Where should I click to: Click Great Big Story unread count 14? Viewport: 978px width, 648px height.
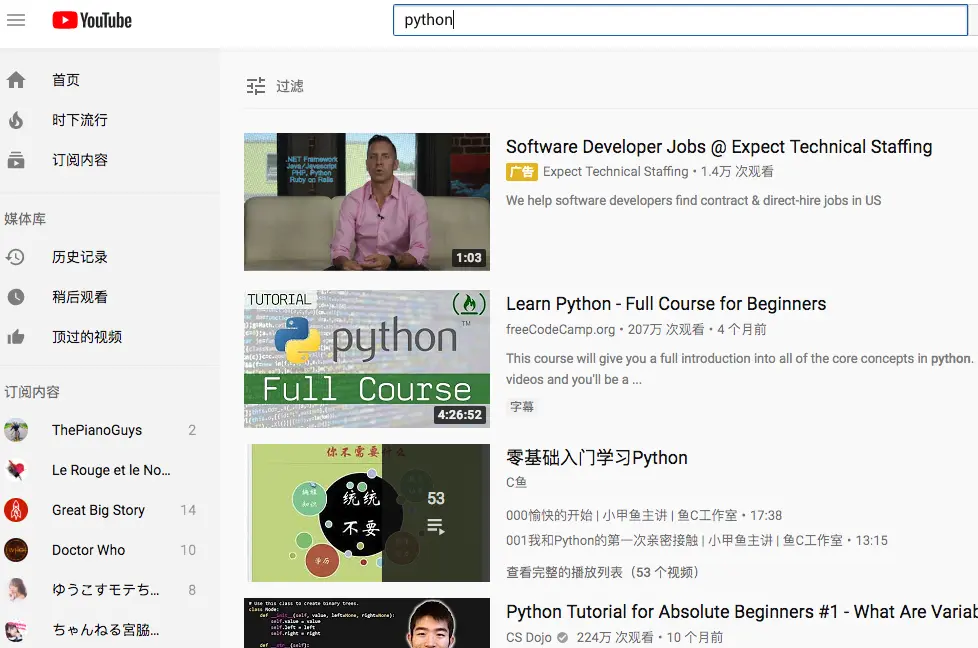pyautogui.click(x=188, y=510)
